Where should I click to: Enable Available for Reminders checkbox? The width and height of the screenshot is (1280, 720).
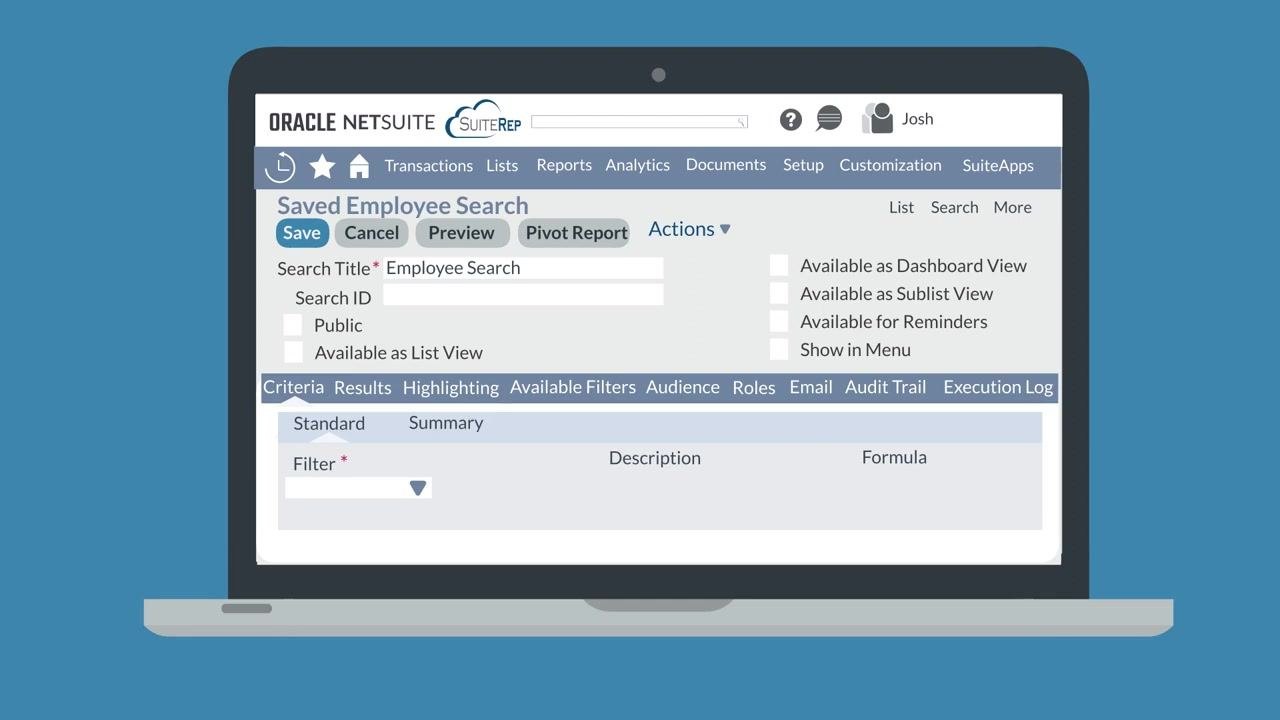point(779,321)
